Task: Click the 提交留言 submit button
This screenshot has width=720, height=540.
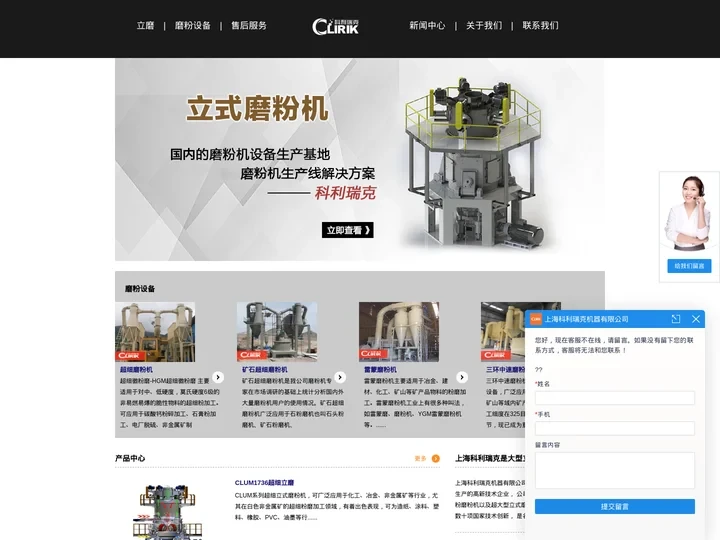Action: tap(615, 506)
